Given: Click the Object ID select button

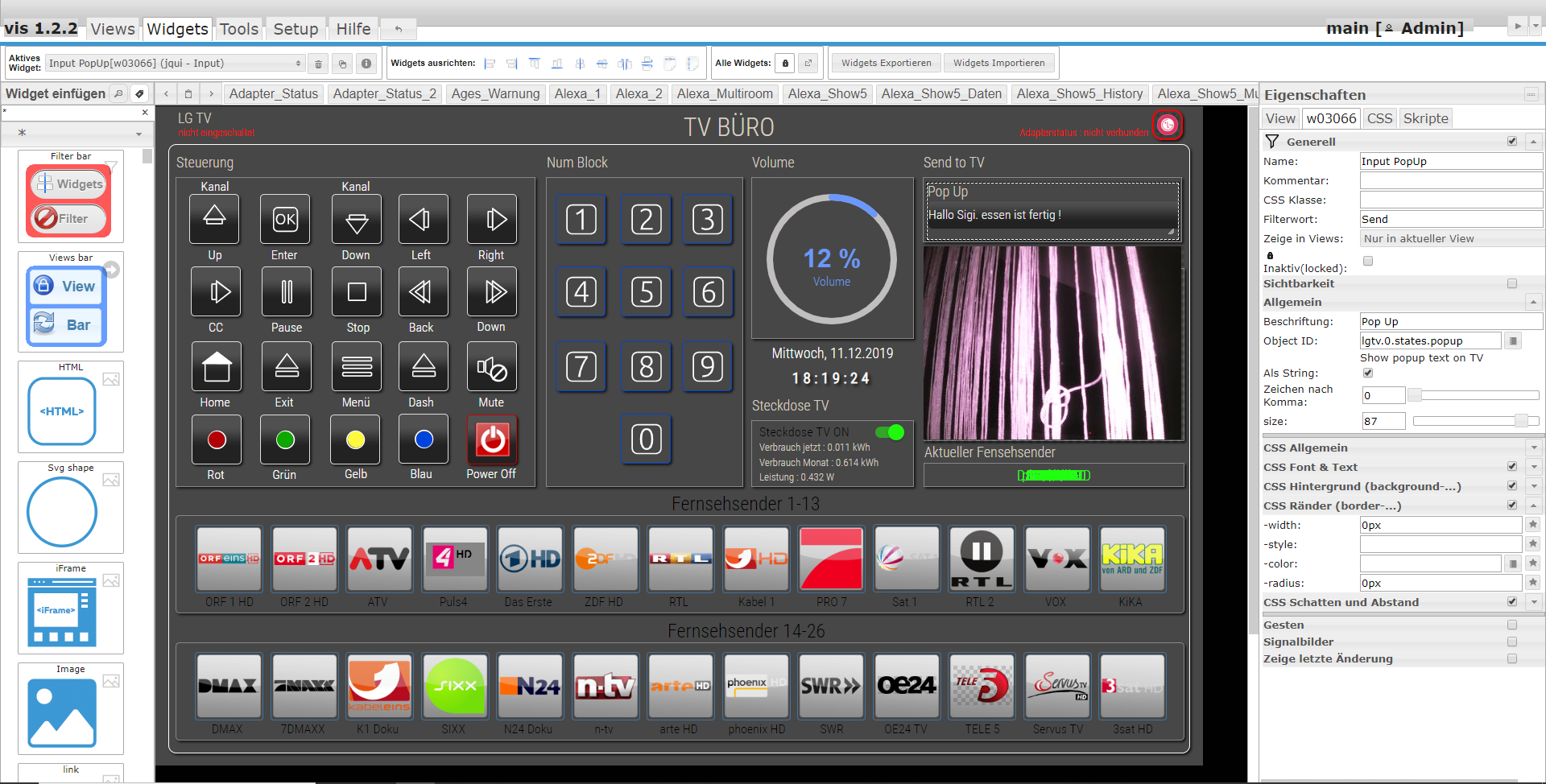Looking at the screenshot, I should pyautogui.click(x=1514, y=341).
